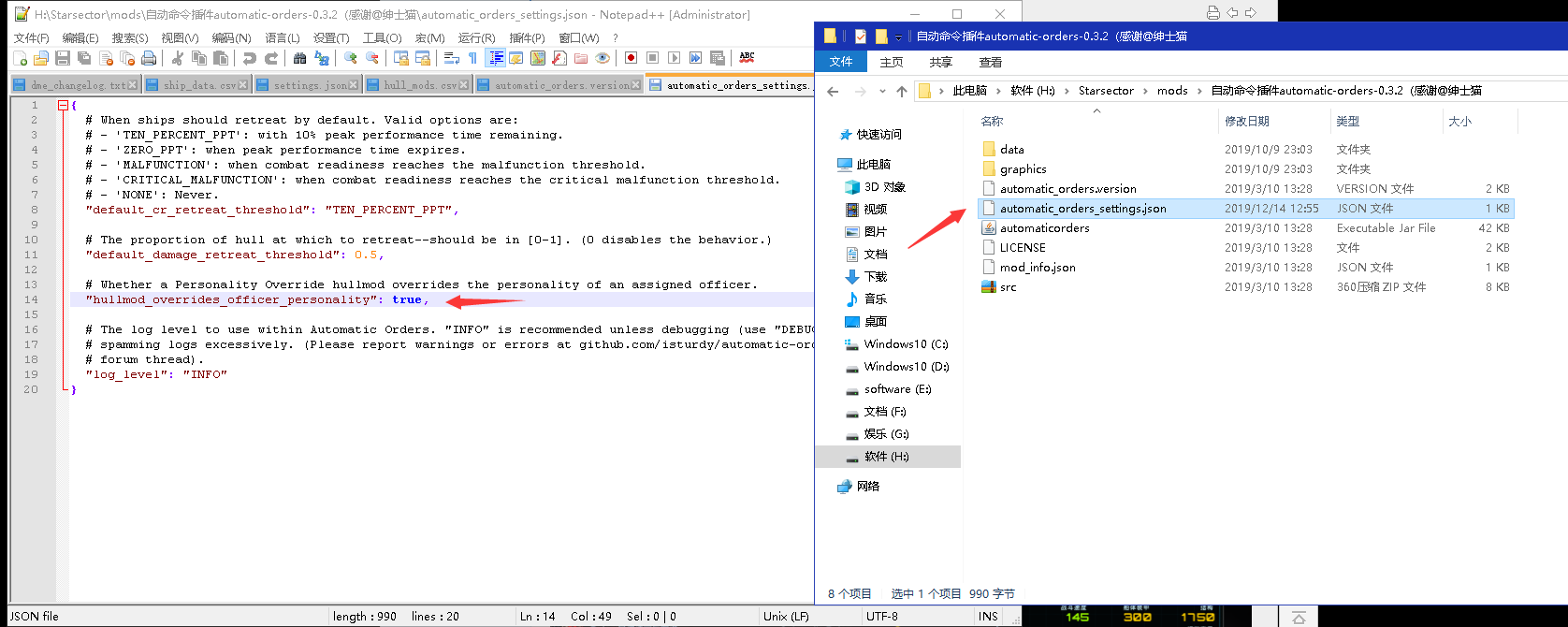Expand the breadcrumb chevron after Starsector
1568x627 pixels.
pyautogui.click(x=1145, y=91)
